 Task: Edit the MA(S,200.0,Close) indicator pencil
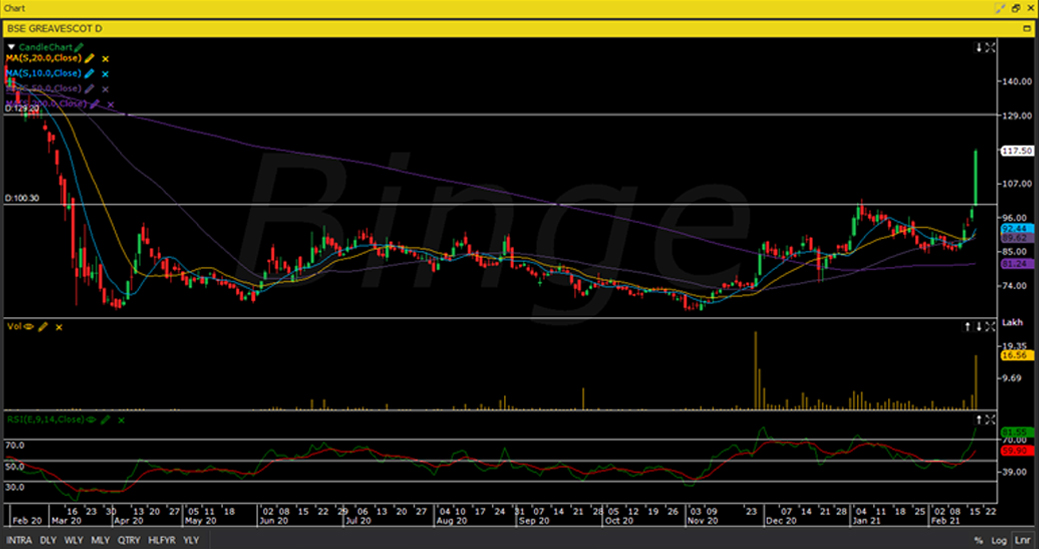[95, 104]
